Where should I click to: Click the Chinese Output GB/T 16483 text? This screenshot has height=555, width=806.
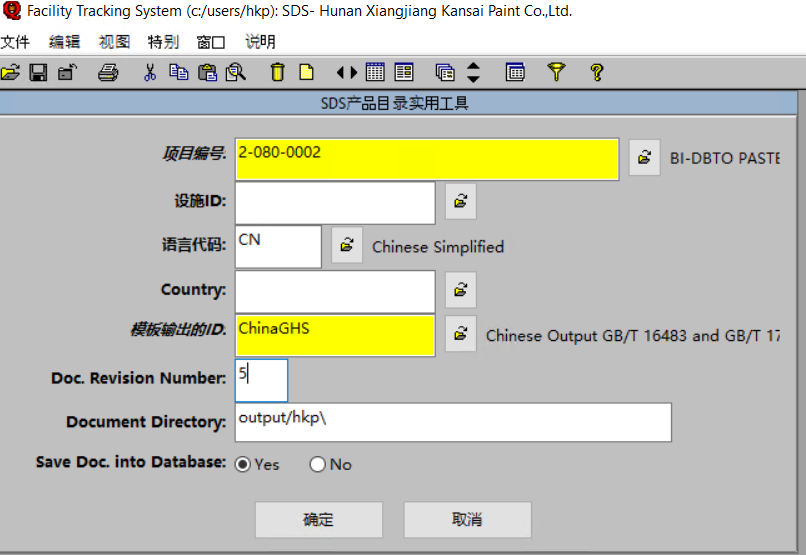633,336
